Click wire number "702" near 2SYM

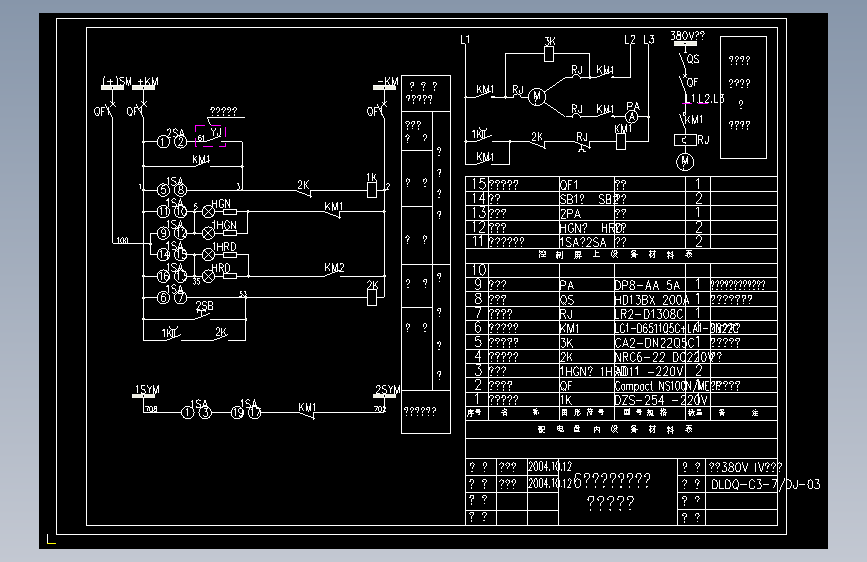click(x=380, y=409)
